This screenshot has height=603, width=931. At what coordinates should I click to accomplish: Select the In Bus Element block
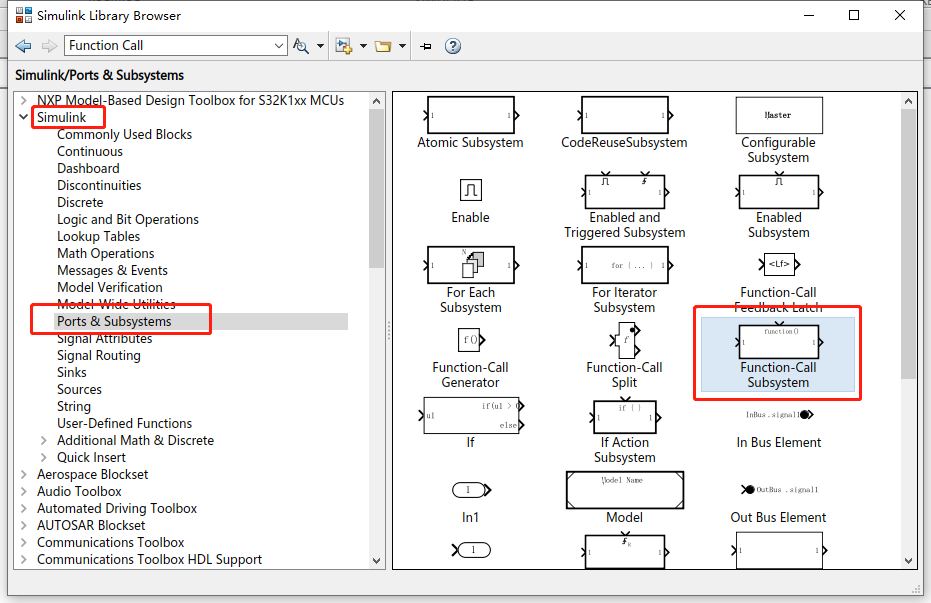tap(778, 415)
